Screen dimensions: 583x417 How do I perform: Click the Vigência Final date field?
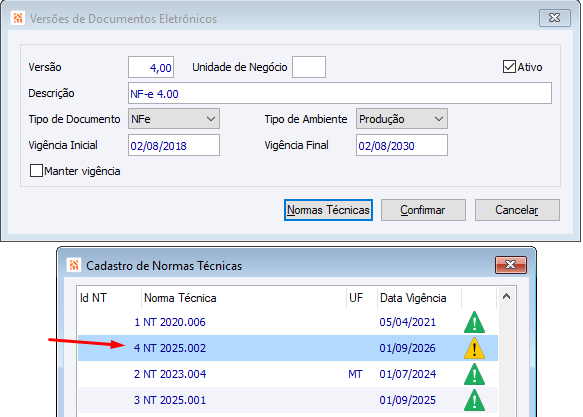point(402,145)
